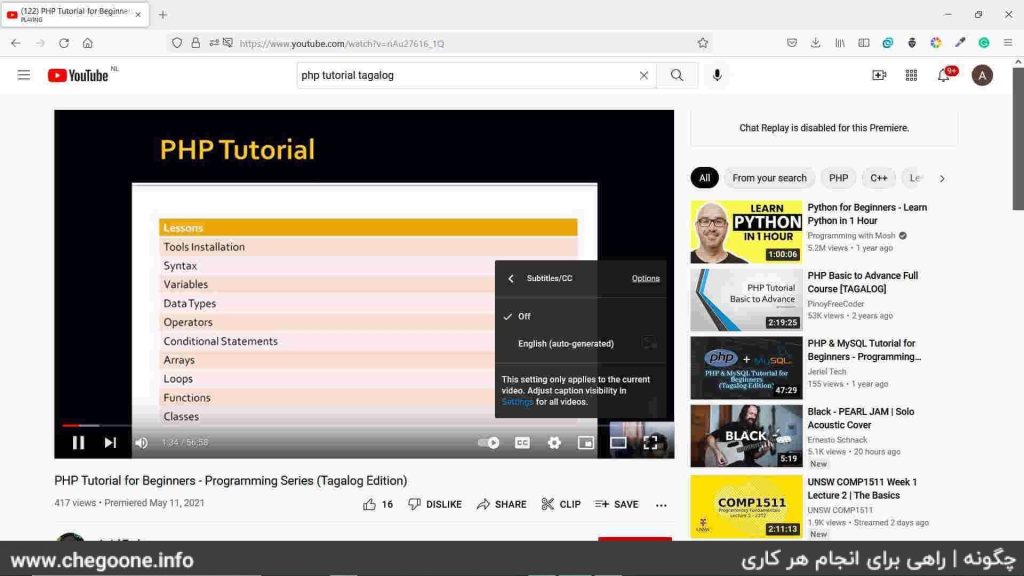The image size is (1024, 576).
Task: Open UNSW COMP1511 Week 1 video title
Action: [862, 488]
